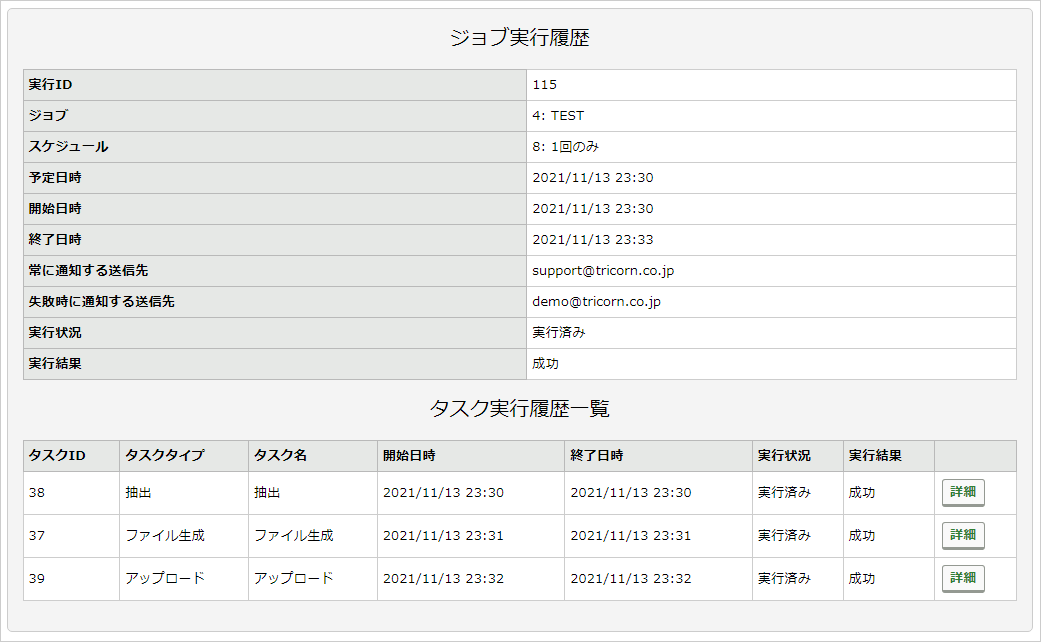
Task: Select the address demo@tricorn.co.jp
Action: tap(596, 301)
